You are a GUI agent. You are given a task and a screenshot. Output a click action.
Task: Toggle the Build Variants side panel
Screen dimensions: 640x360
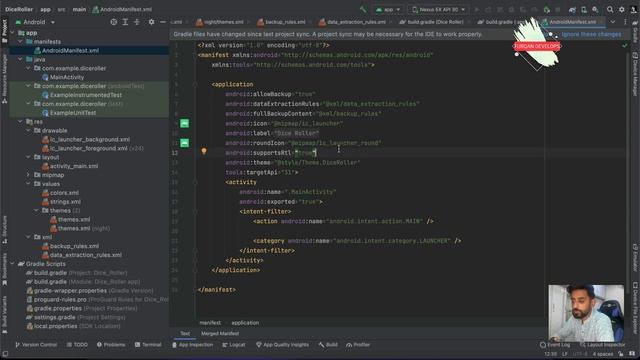click(4, 314)
